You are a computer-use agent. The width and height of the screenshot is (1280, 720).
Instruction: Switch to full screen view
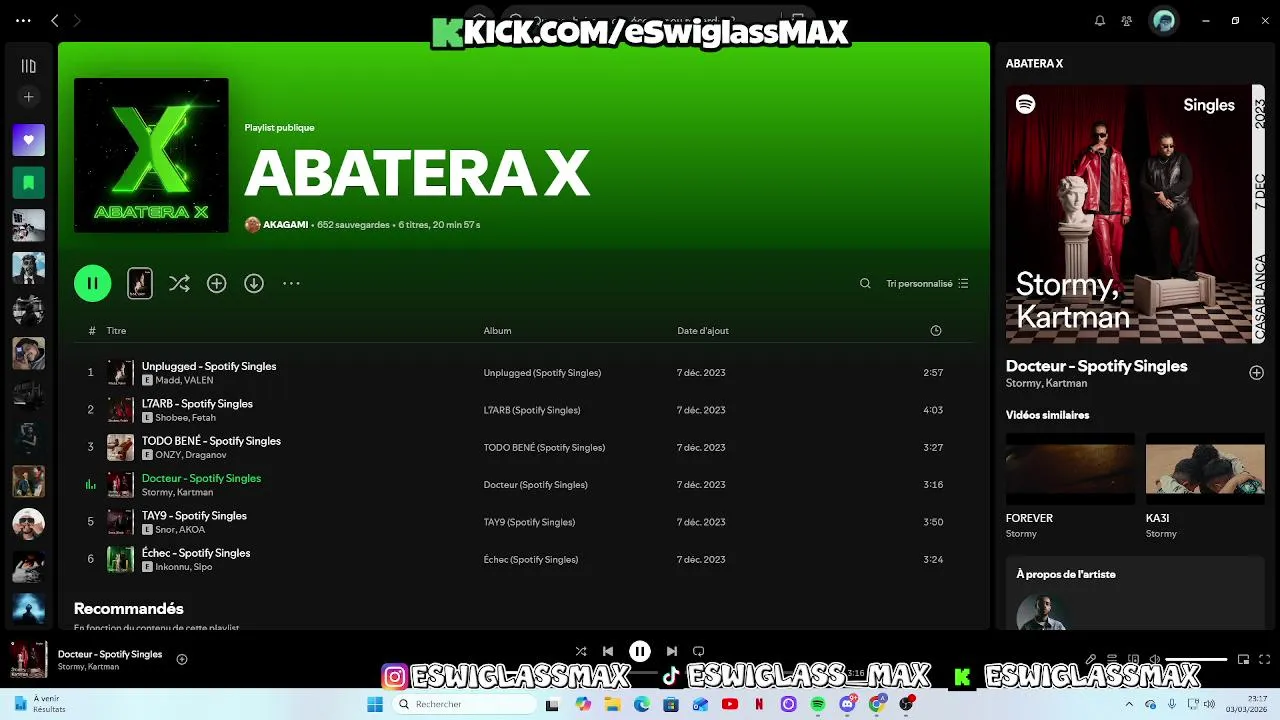(1265, 659)
